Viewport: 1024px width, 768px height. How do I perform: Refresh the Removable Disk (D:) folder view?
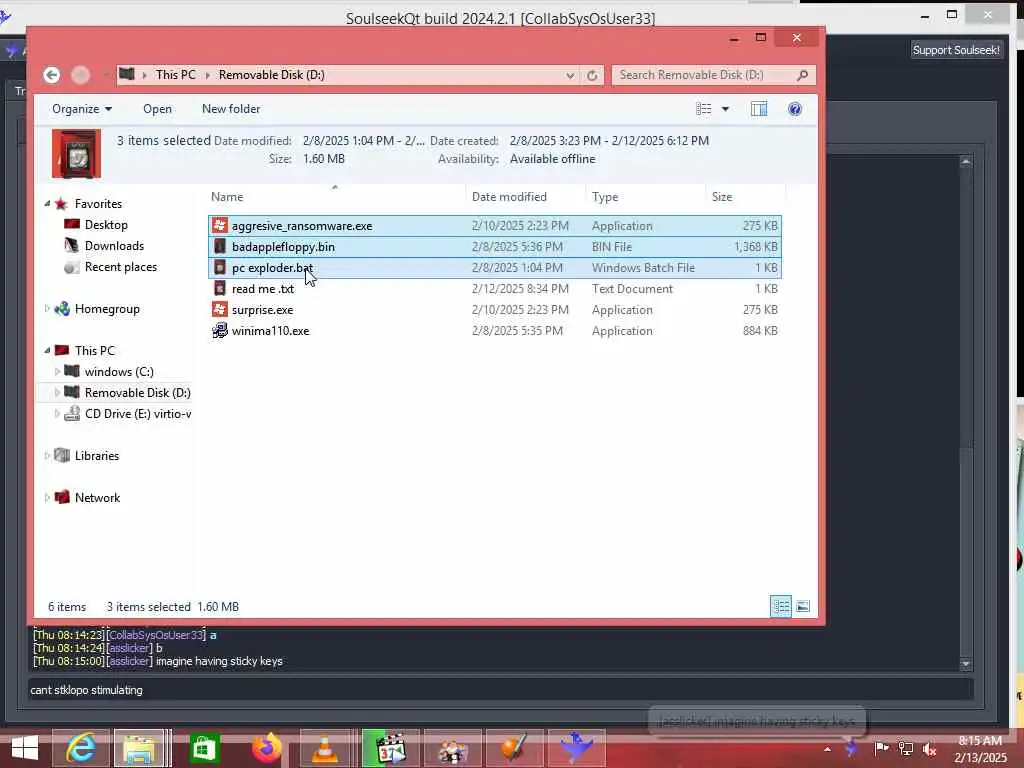click(592, 75)
